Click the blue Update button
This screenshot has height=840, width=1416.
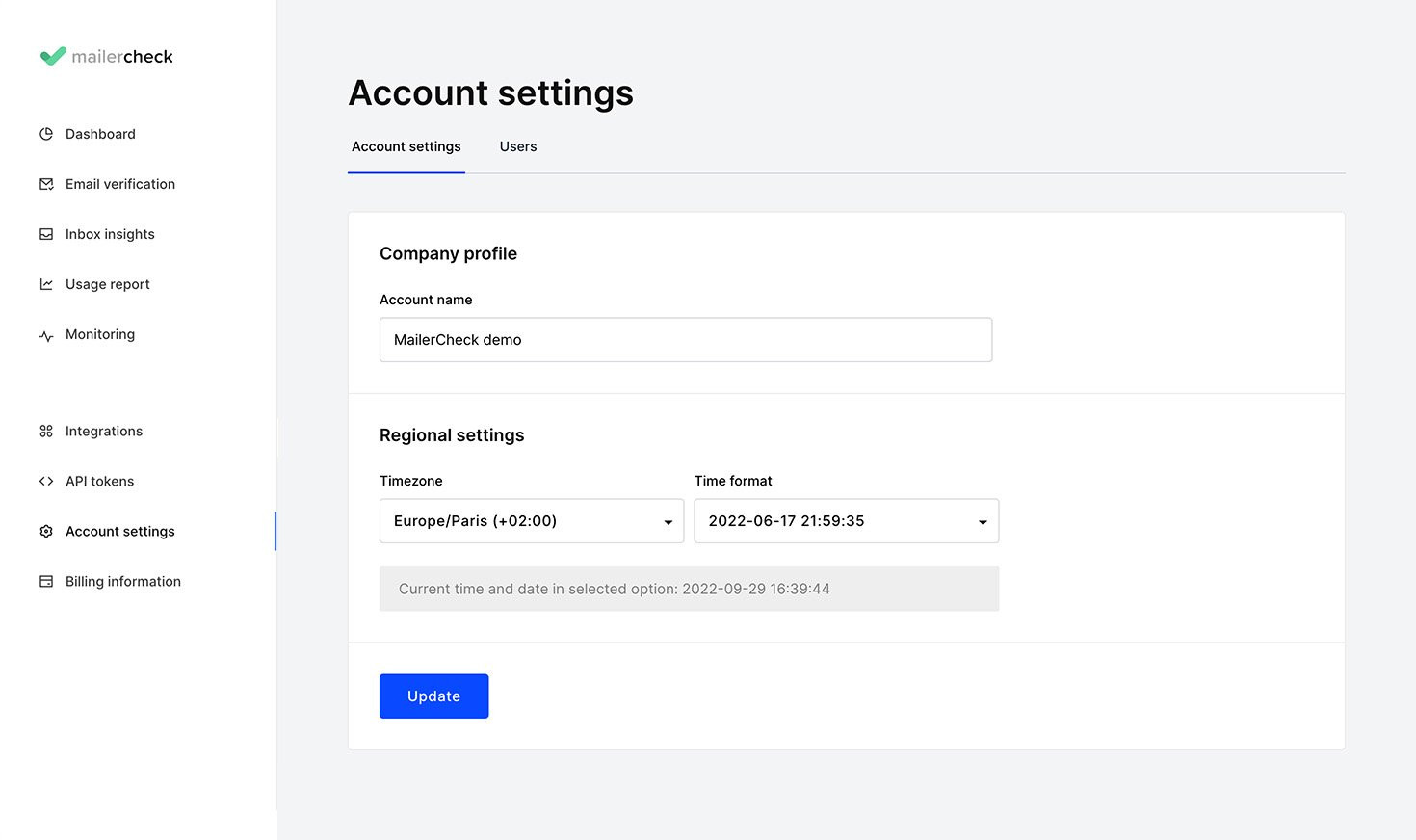433,696
